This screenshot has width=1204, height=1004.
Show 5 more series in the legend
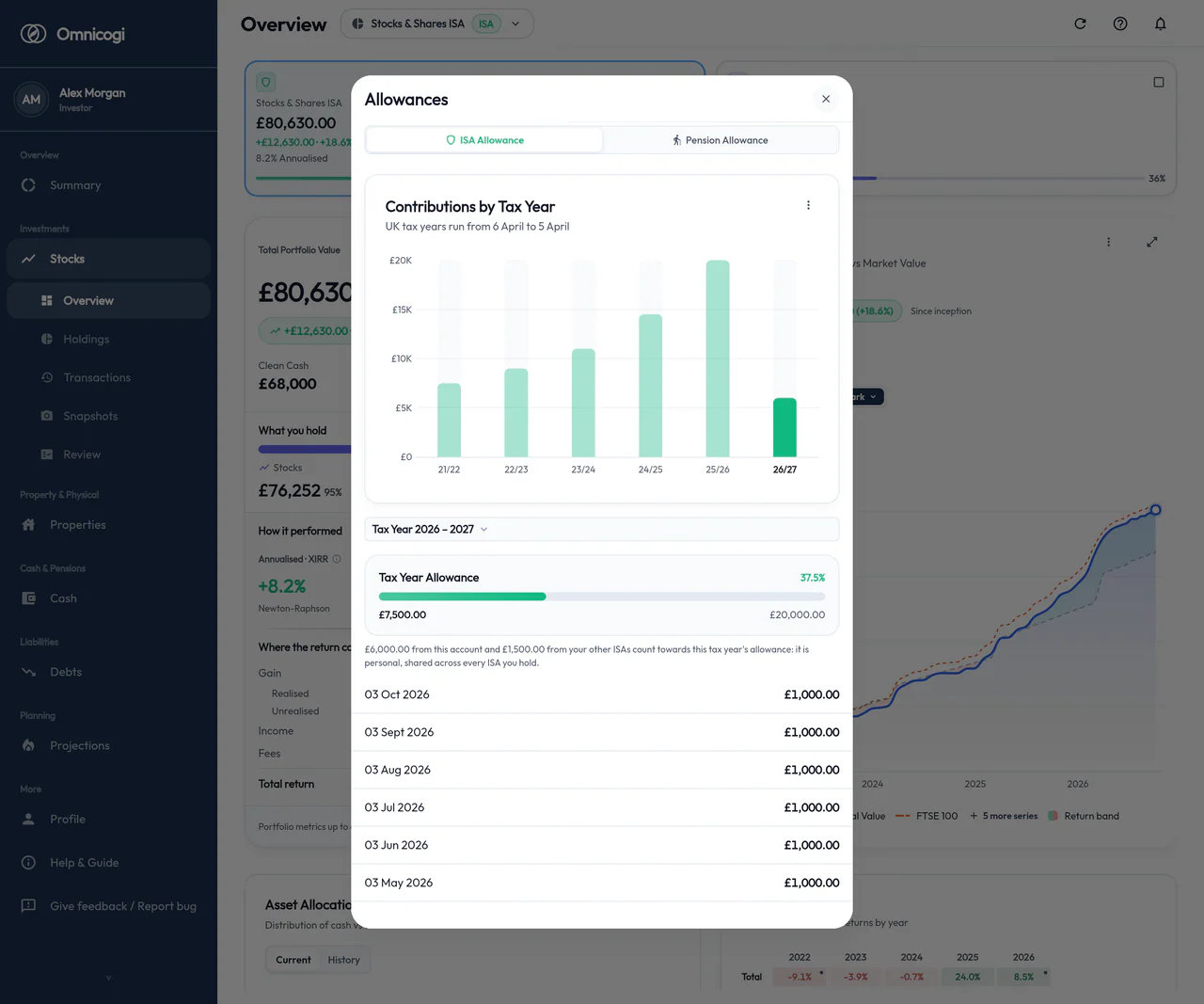click(1004, 816)
